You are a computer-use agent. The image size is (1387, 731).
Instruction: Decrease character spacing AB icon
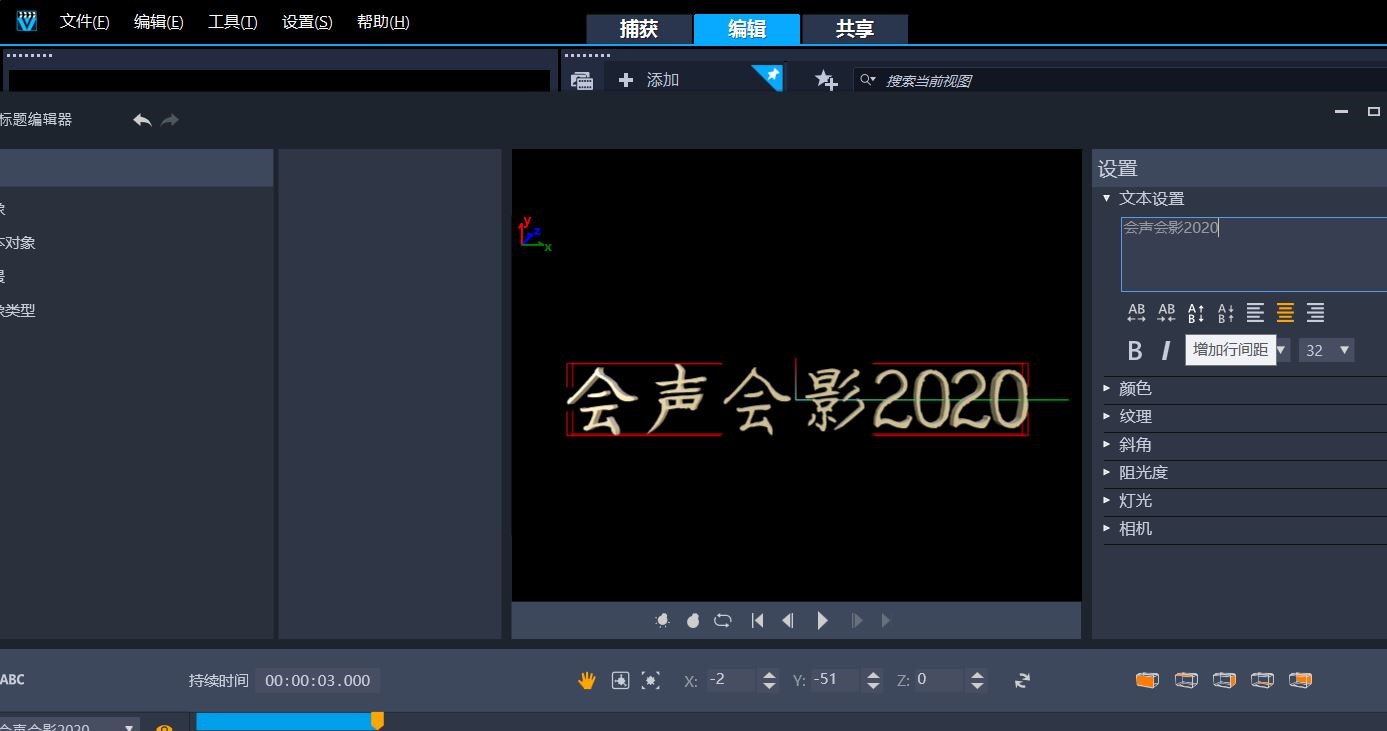(x=1166, y=313)
